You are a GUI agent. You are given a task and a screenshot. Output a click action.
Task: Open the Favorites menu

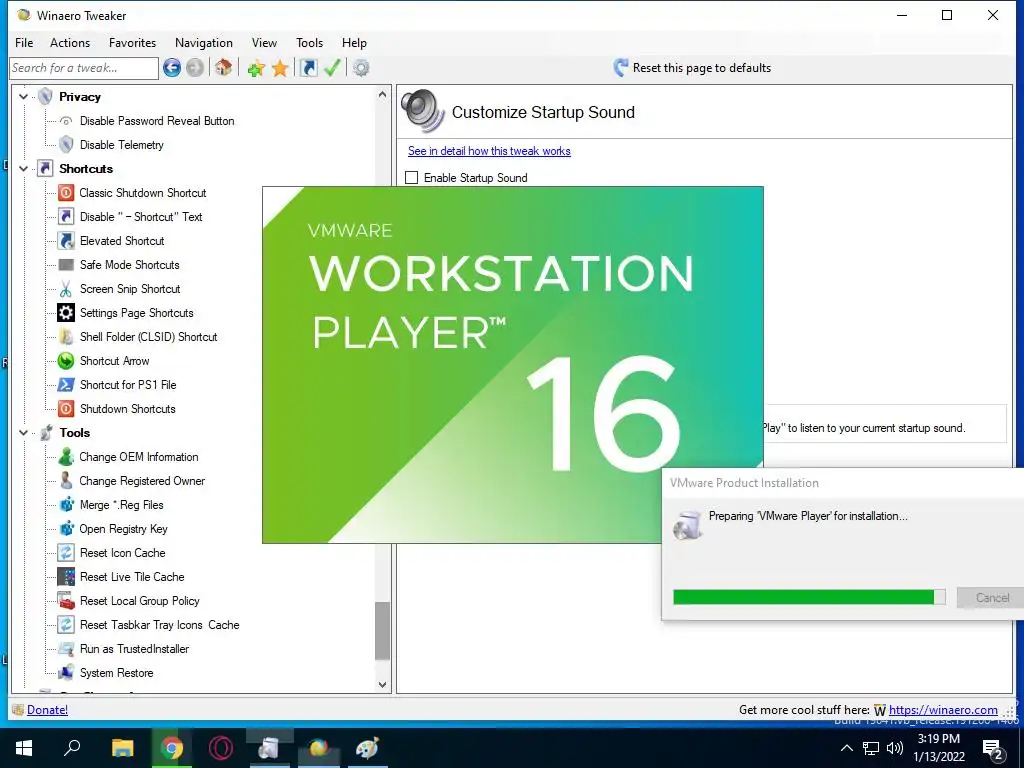133,42
